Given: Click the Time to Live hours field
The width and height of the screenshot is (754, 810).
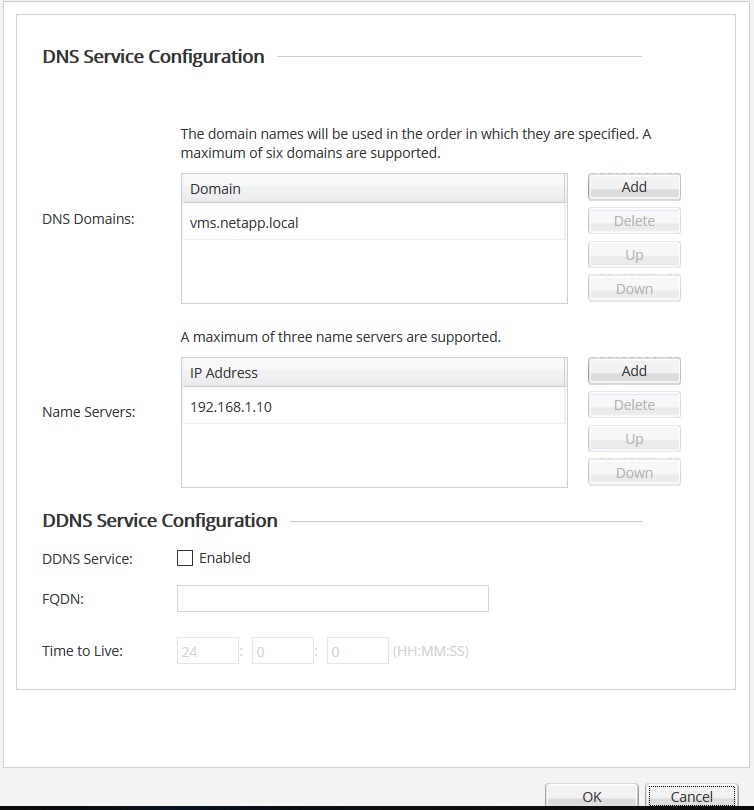Looking at the screenshot, I should click(x=208, y=651).
